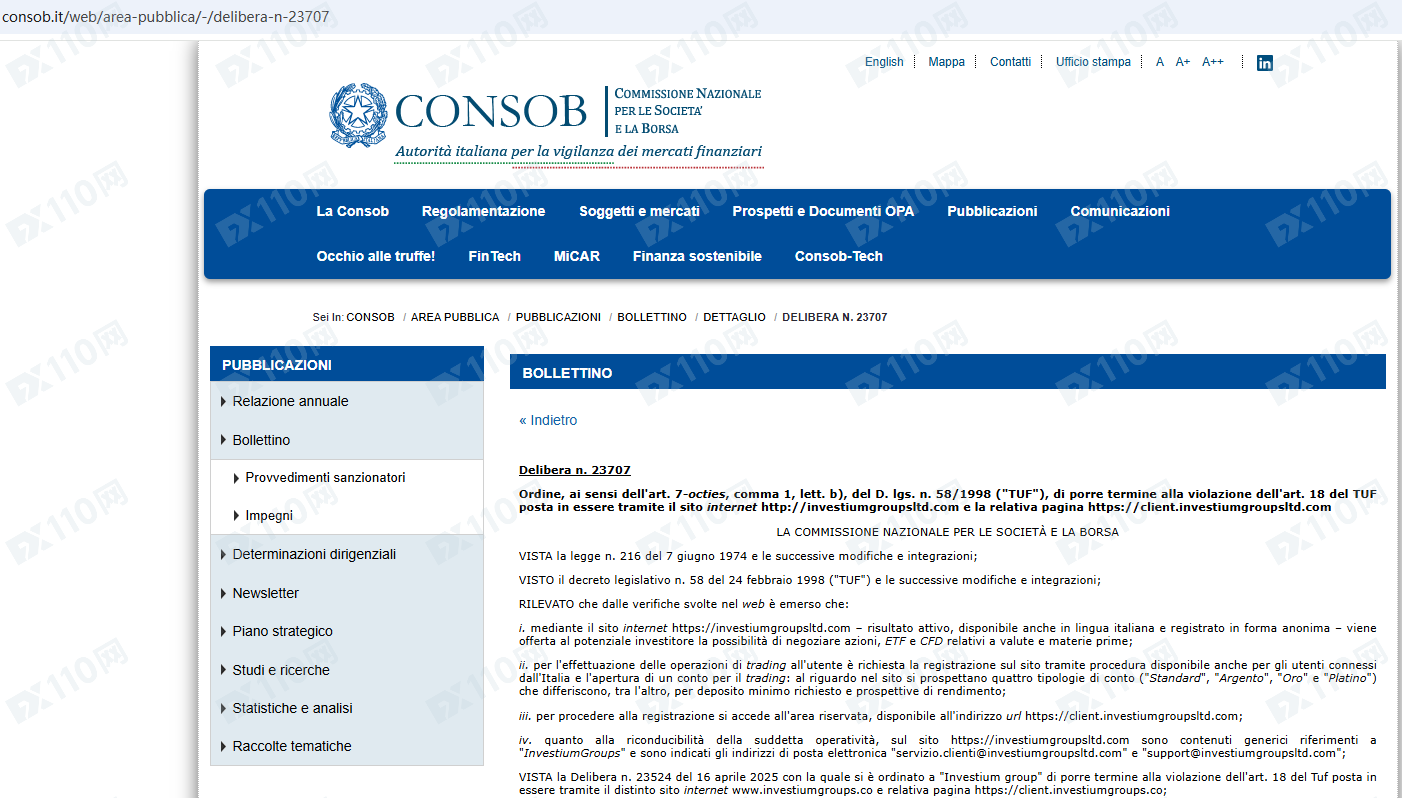1402x798 pixels.
Task: Open the Impegni sub-item
Action: (x=269, y=516)
